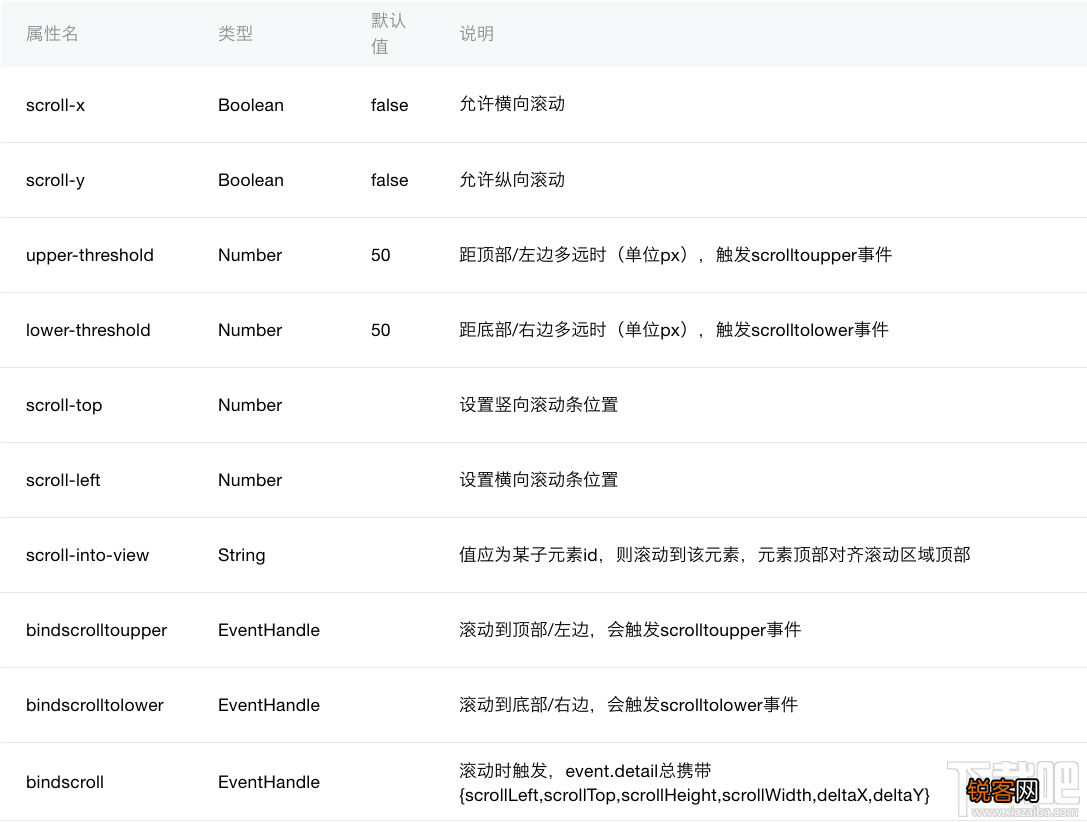This screenshot has width=1087, height=822.
Task: Click String type in scroll-into-view row
Action: [x=241, y=555]
